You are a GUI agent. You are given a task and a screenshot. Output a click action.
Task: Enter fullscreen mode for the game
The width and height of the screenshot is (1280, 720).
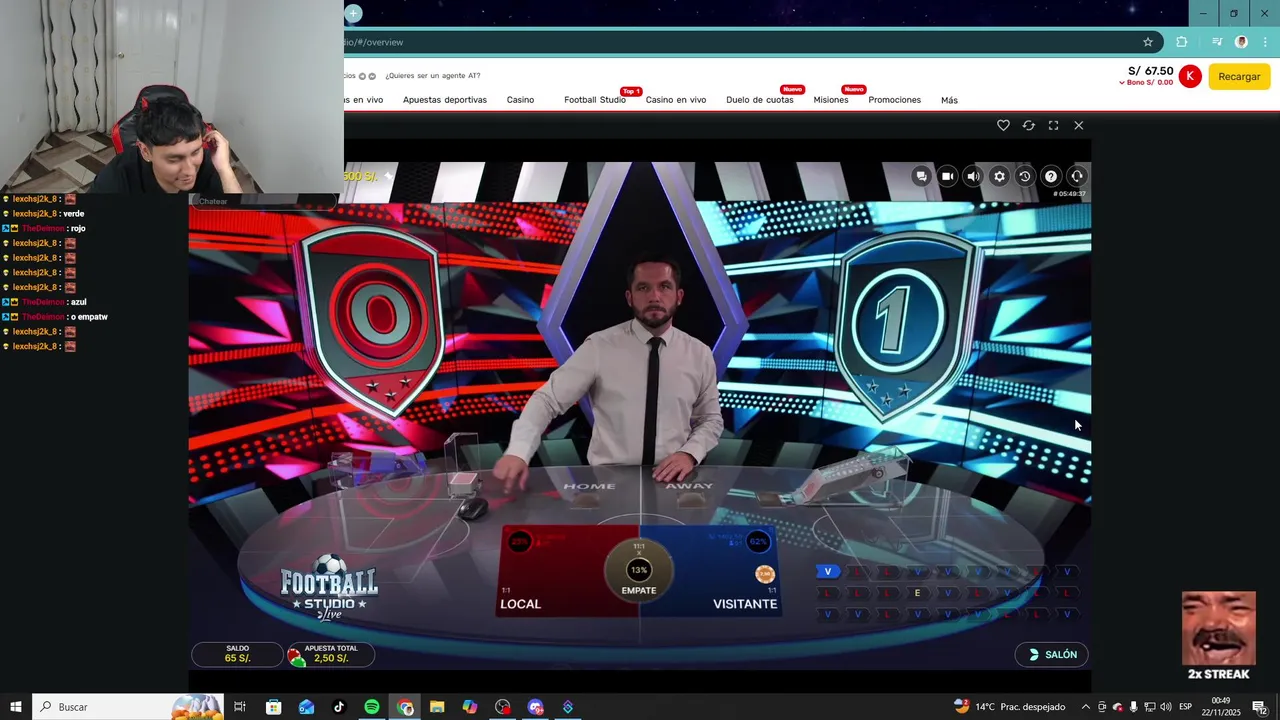coord(1053,125)
